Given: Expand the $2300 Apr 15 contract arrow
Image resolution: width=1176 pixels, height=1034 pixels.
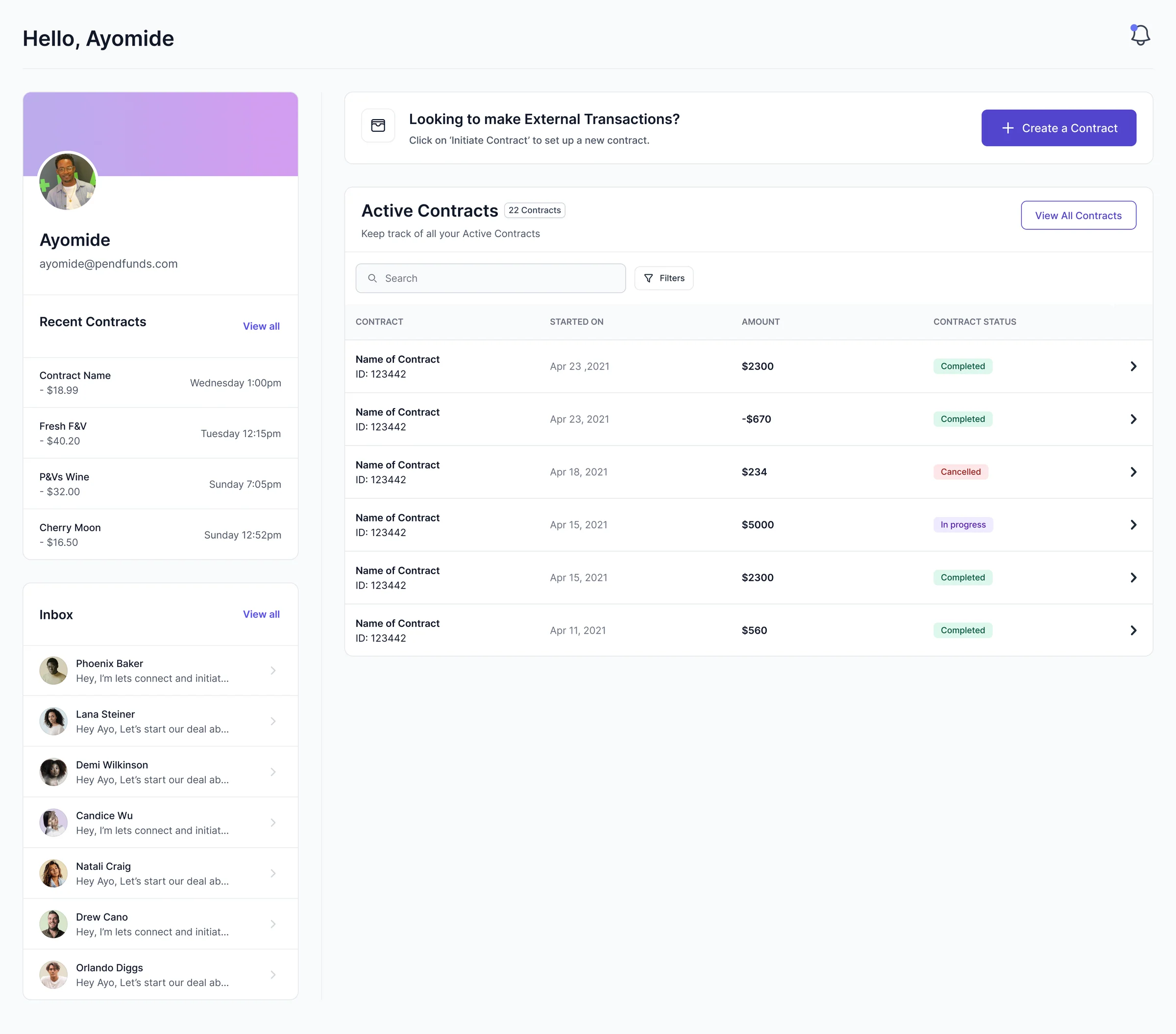Looking at the screenshot, I should coord(1133,578).
